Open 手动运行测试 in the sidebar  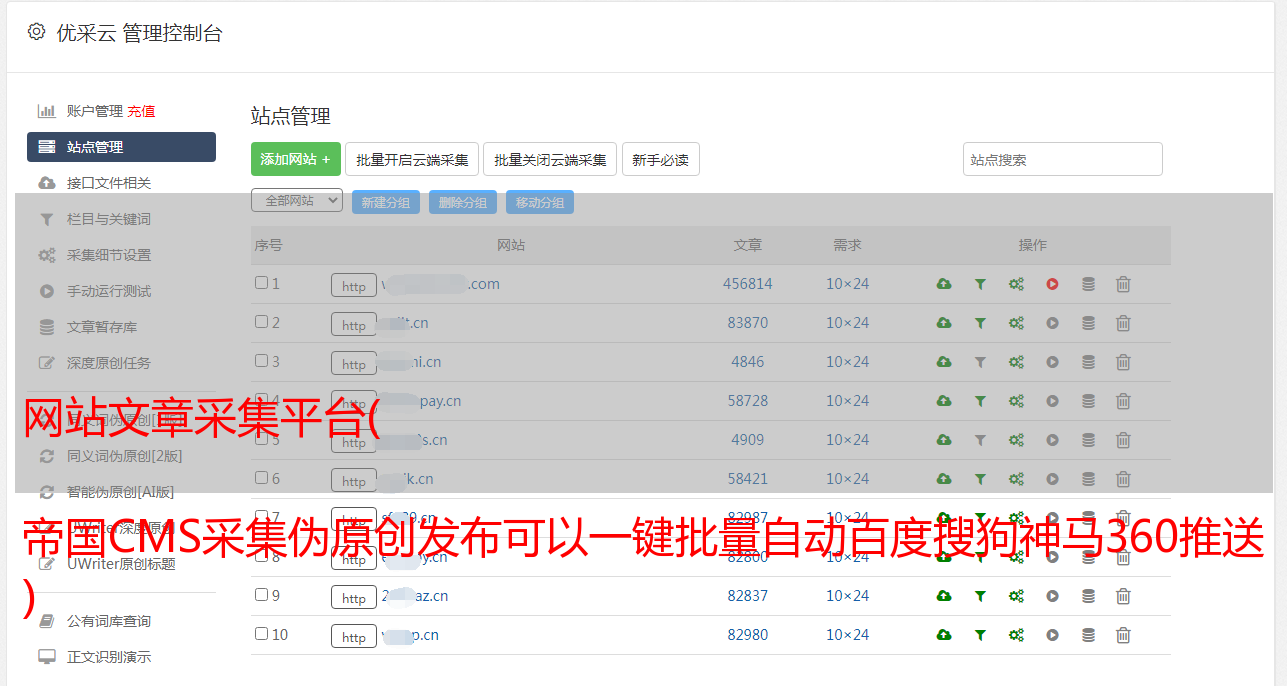tap(109, 291)
